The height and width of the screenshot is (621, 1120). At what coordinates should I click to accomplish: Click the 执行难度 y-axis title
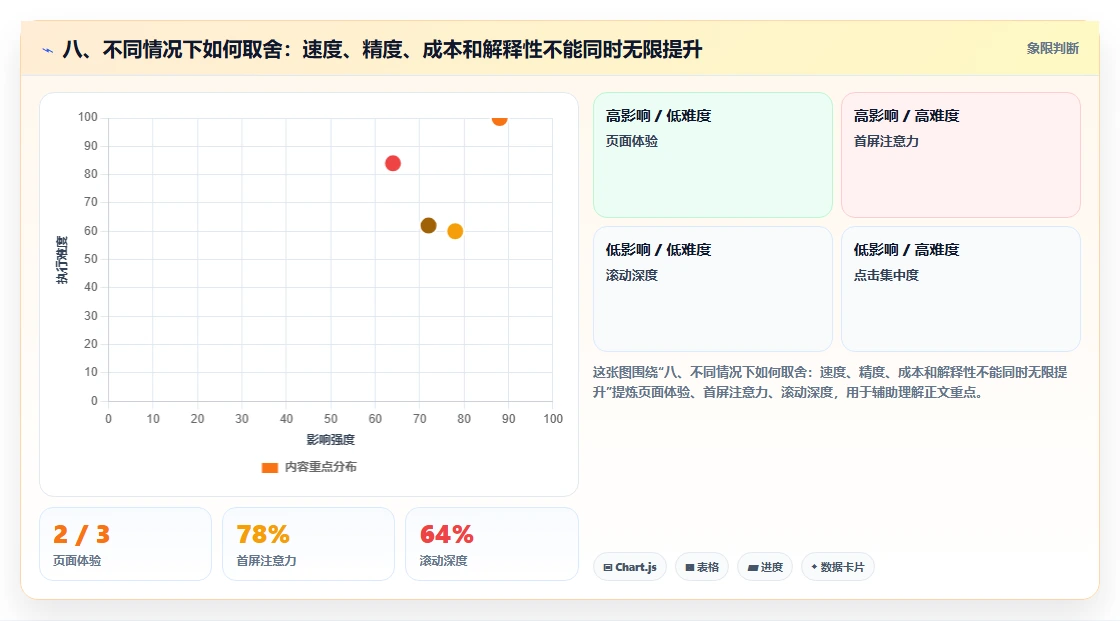point(62,259)
